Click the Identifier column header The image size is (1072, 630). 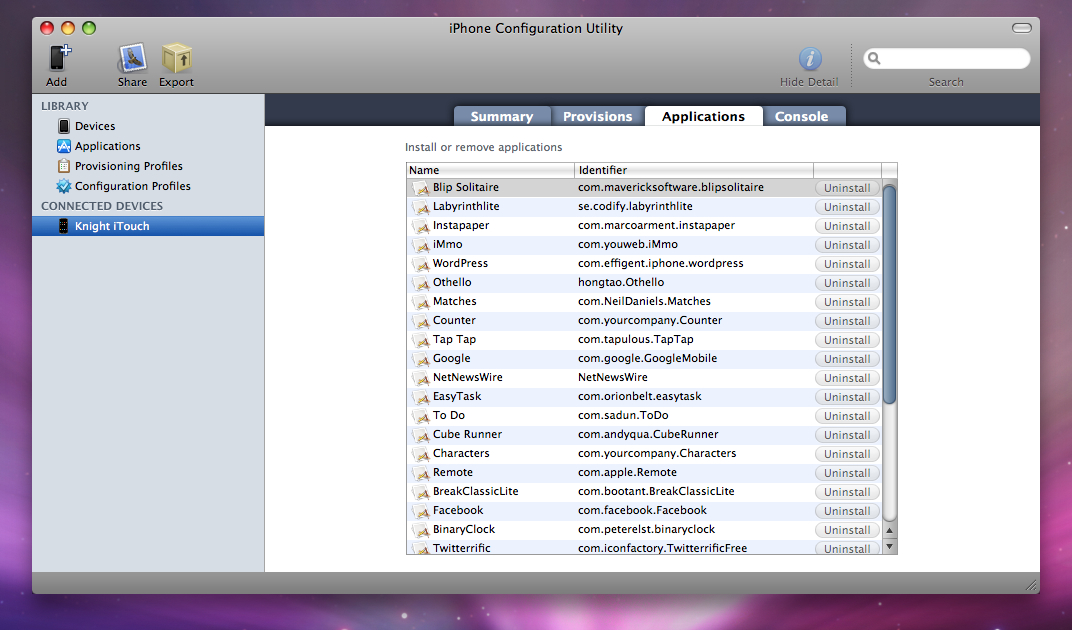pyautogui.click(x=694, y=170)
